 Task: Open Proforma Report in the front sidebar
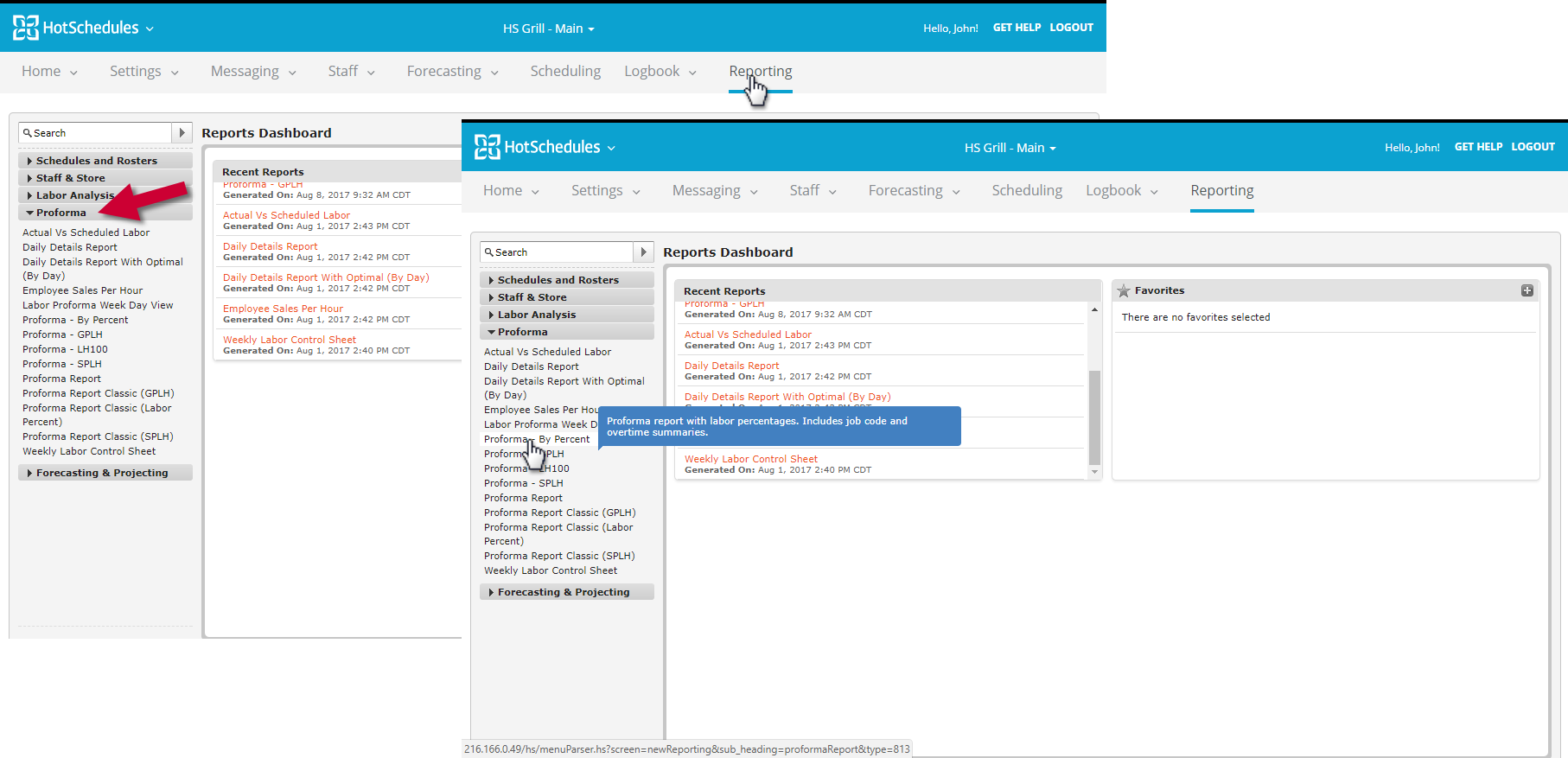(x=523, y=498)
